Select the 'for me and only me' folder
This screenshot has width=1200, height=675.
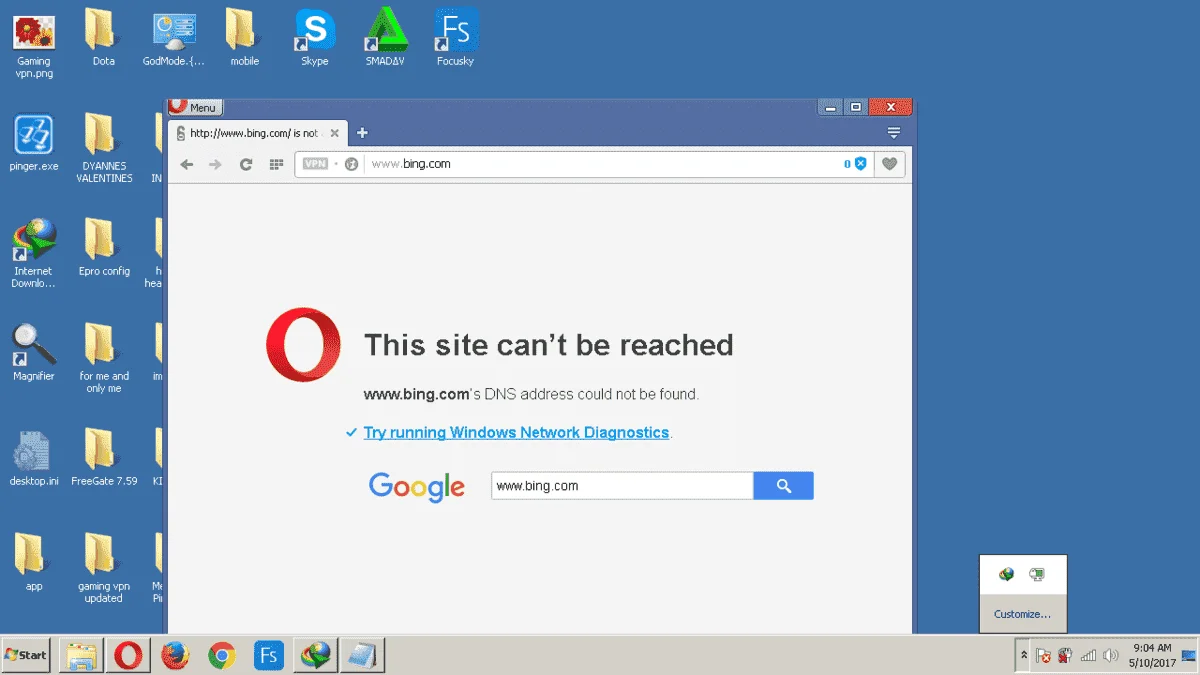[x=104, y=359]
